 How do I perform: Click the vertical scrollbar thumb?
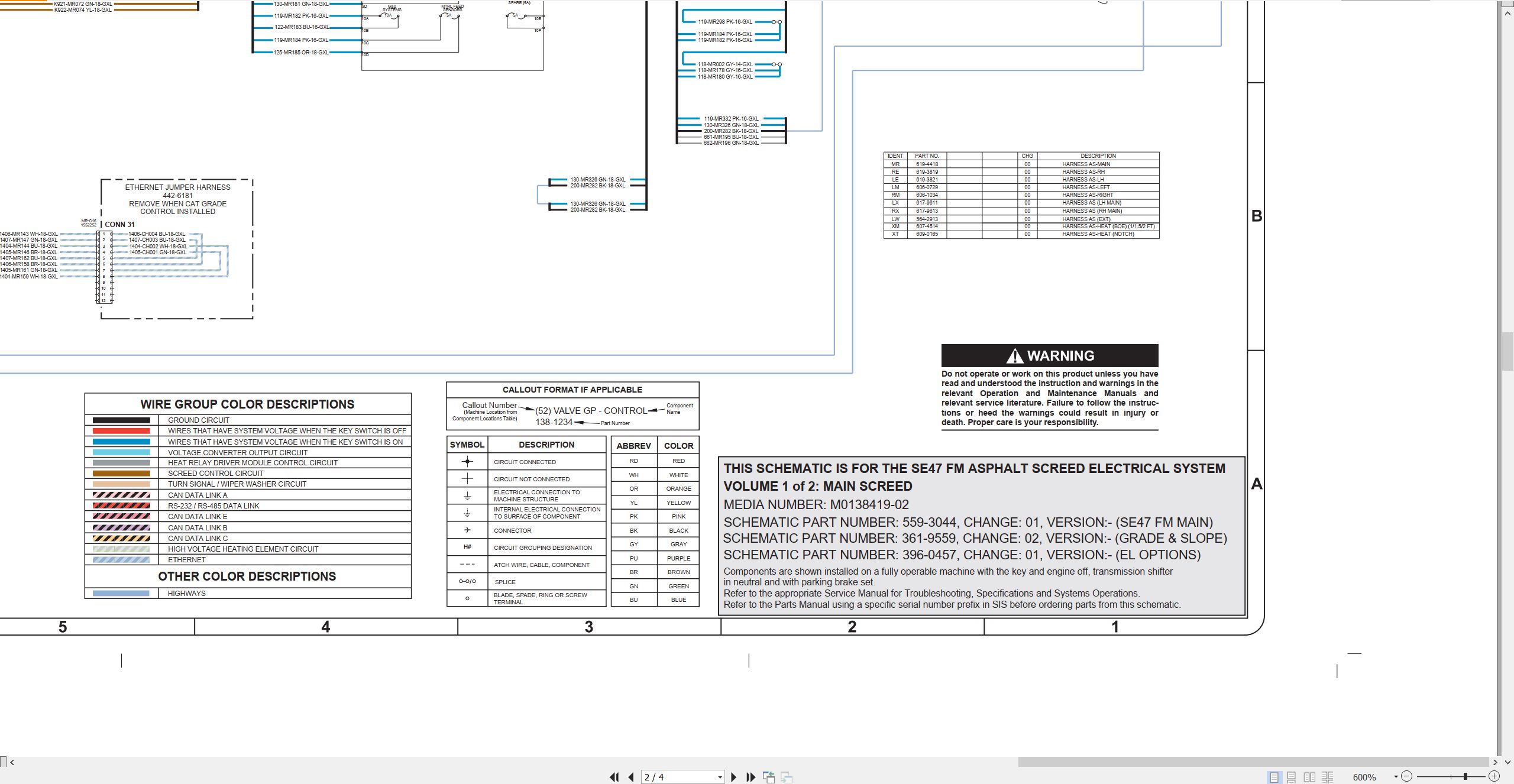click(1507, 352)
